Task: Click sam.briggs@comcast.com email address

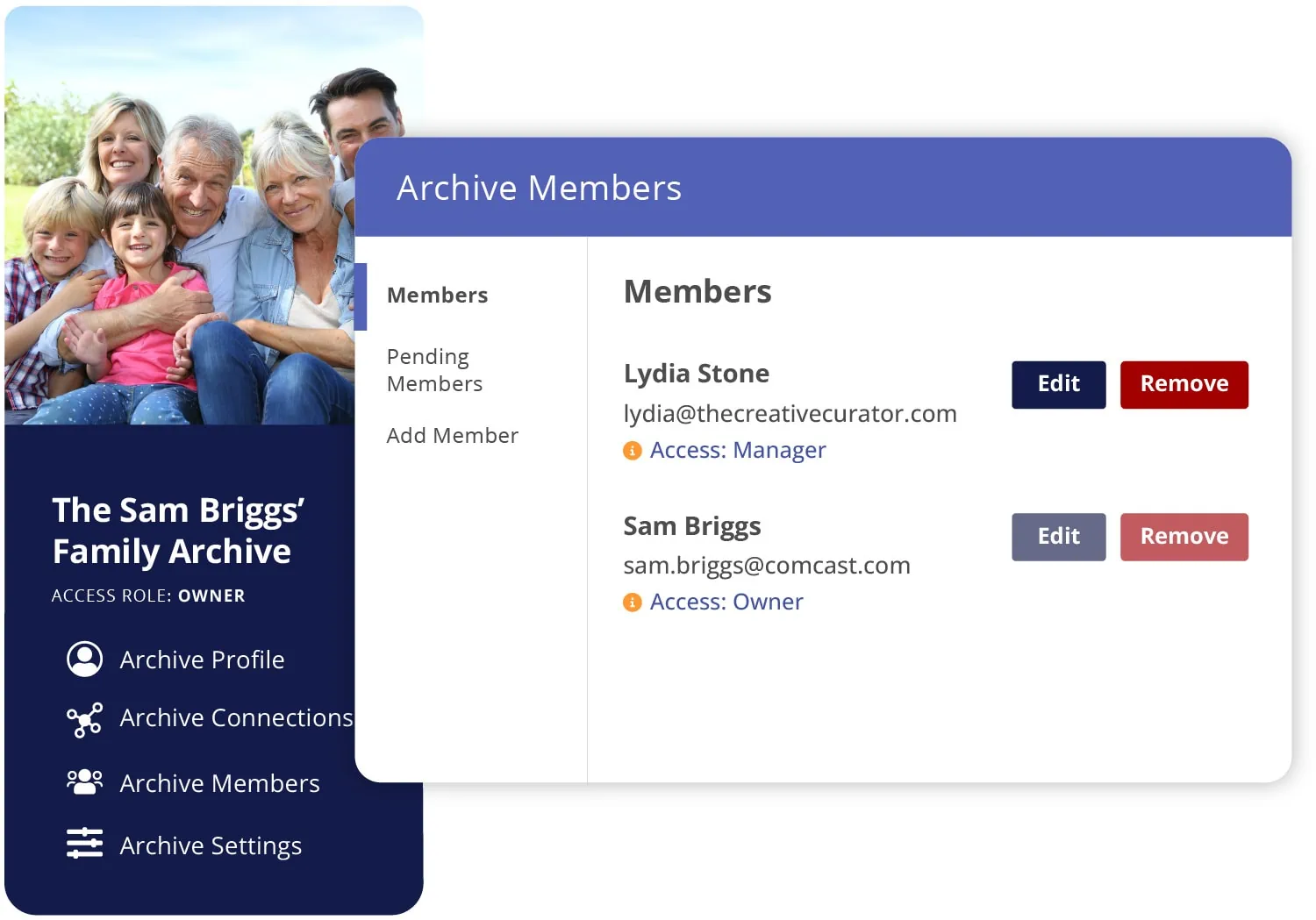Action: (x=766, y=565)
